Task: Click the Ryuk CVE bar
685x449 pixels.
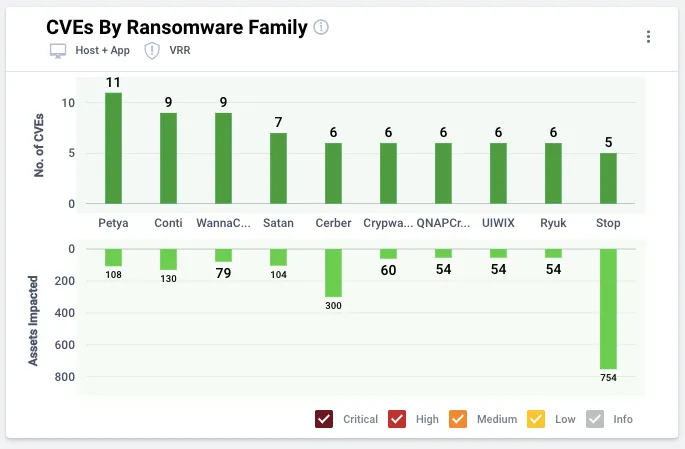Action: coord(553,173)
